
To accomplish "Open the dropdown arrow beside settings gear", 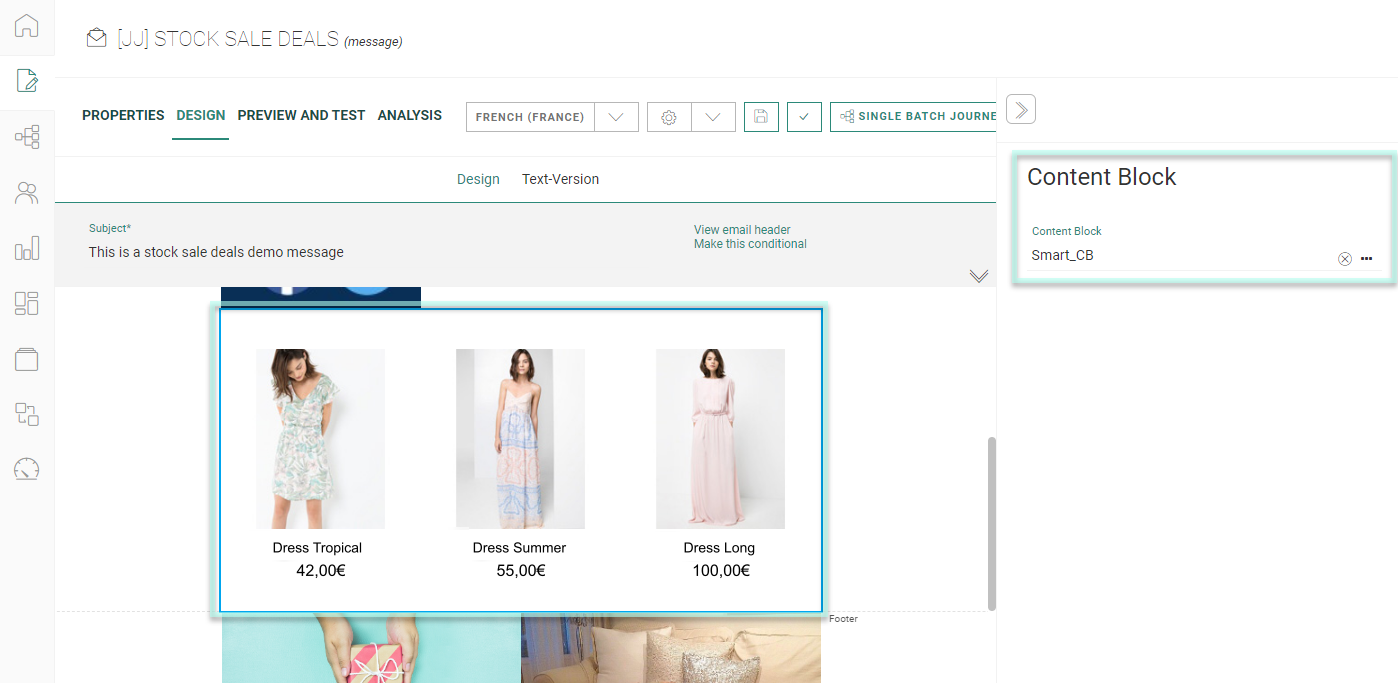I will click(x=713, y=117).
